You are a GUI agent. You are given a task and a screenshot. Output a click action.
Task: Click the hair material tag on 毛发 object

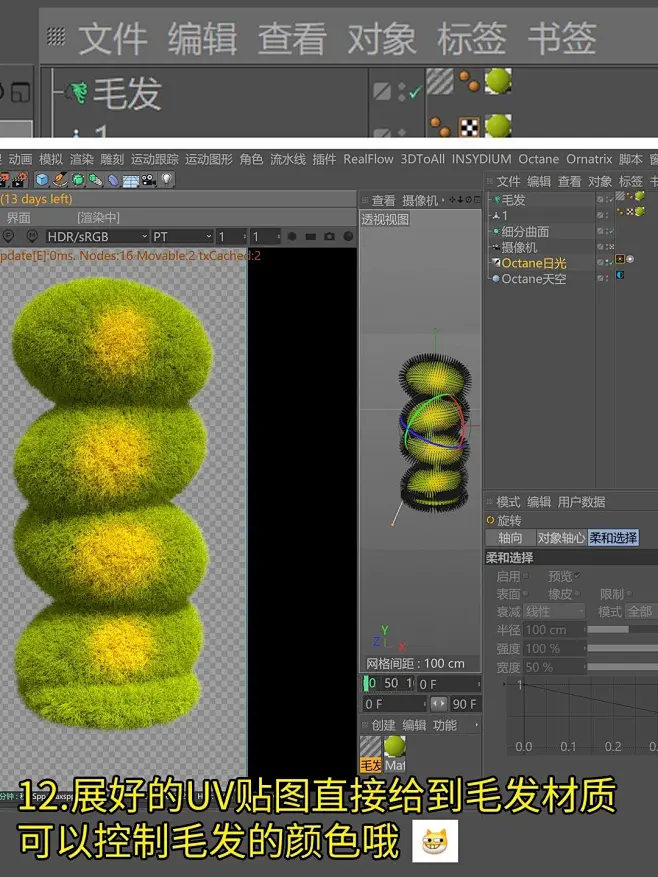point(620,197)
